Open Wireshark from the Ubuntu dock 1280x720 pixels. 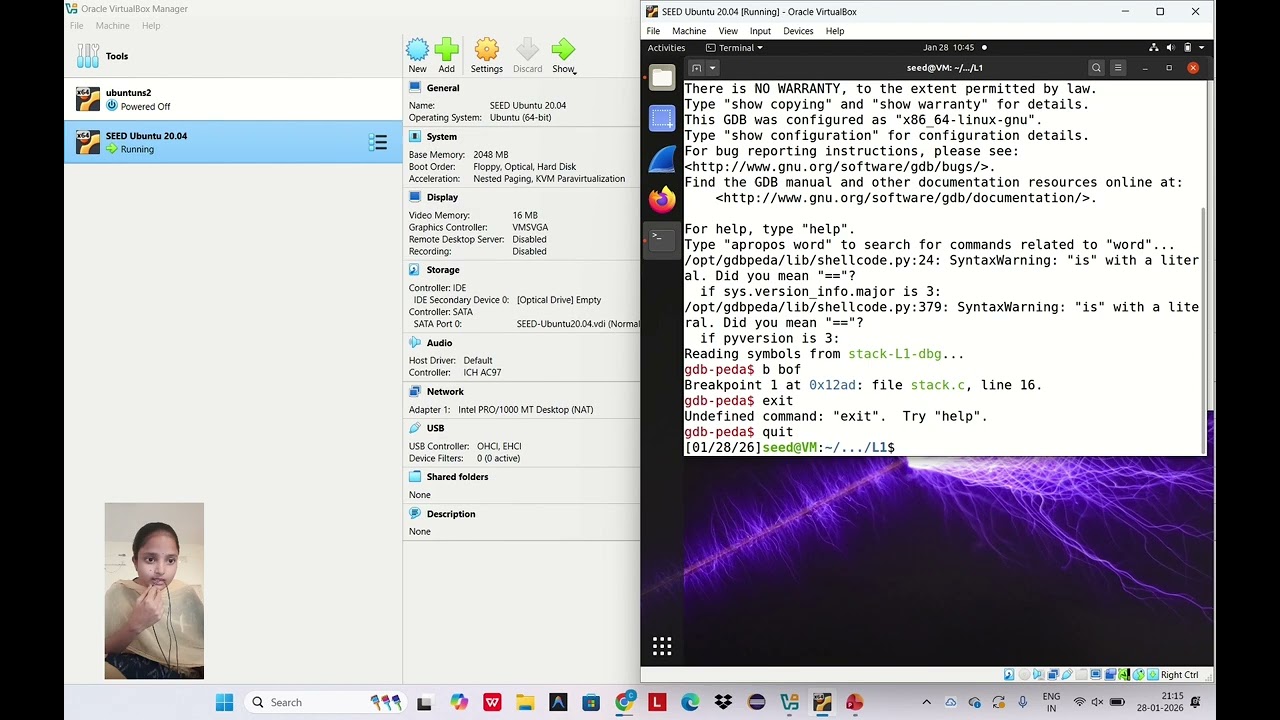(662, 159)
